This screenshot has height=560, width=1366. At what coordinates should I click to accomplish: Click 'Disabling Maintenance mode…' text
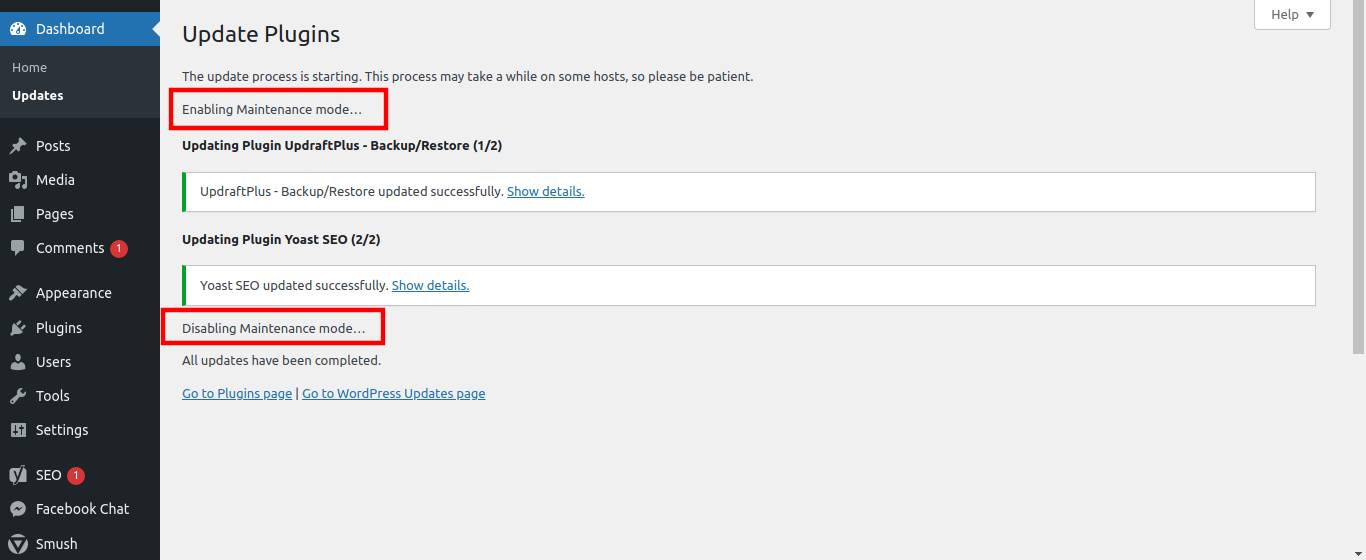274,328
